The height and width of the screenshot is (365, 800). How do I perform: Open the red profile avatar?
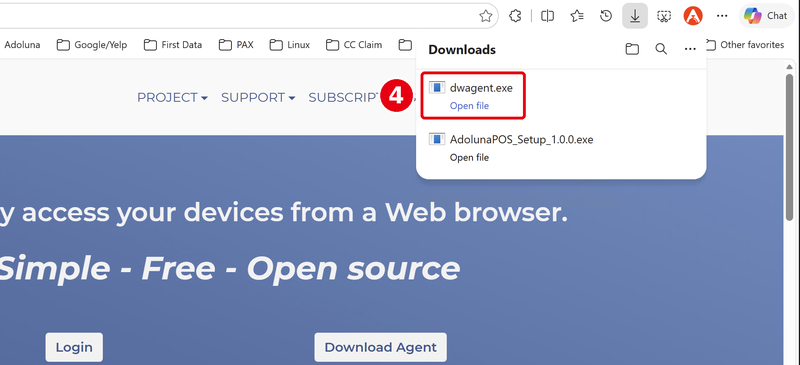(x=693, y=16)
